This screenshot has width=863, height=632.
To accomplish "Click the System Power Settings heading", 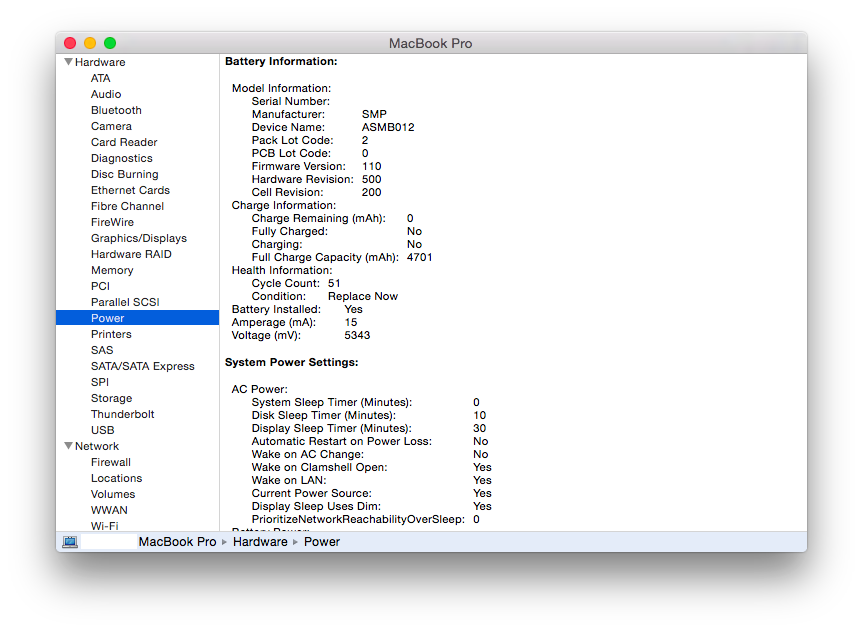I will tap(291, 362).
